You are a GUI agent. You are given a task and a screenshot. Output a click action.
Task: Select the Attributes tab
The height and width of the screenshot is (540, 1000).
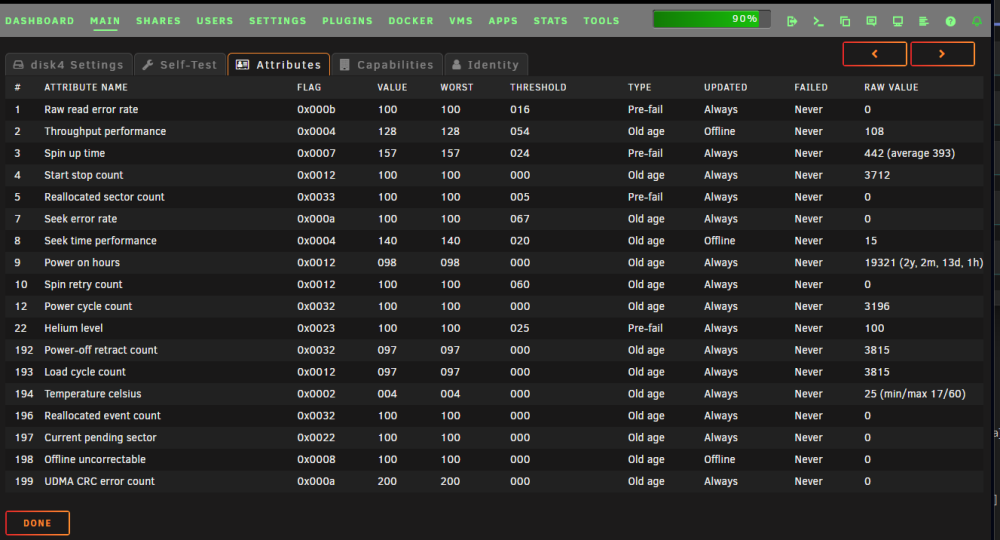tap(279, 64)
